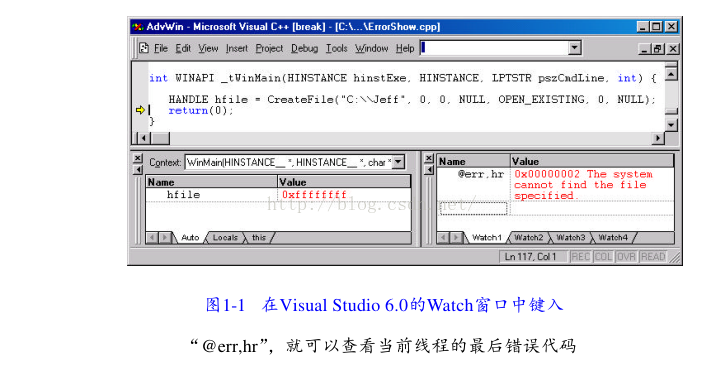725x386 pixels.
Task: Switch to the Locals tab
Action: click(x=225, y=238)
